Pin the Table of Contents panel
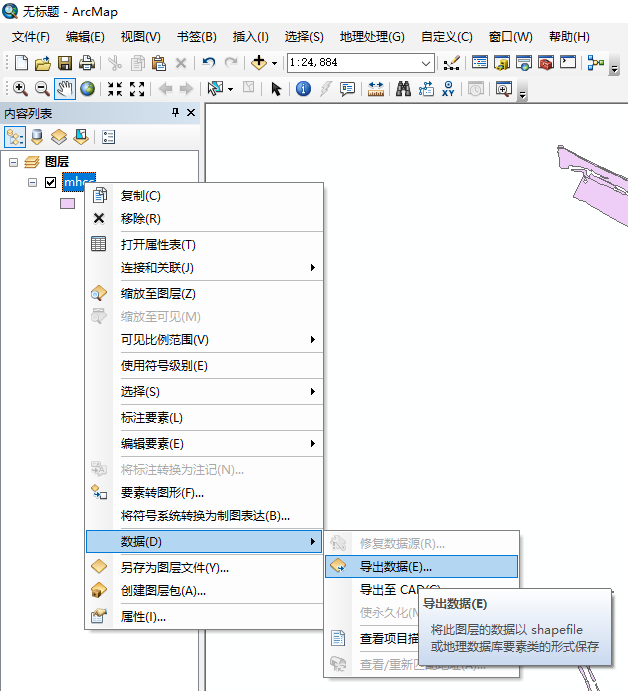628x692 pixels. [175, 113]
